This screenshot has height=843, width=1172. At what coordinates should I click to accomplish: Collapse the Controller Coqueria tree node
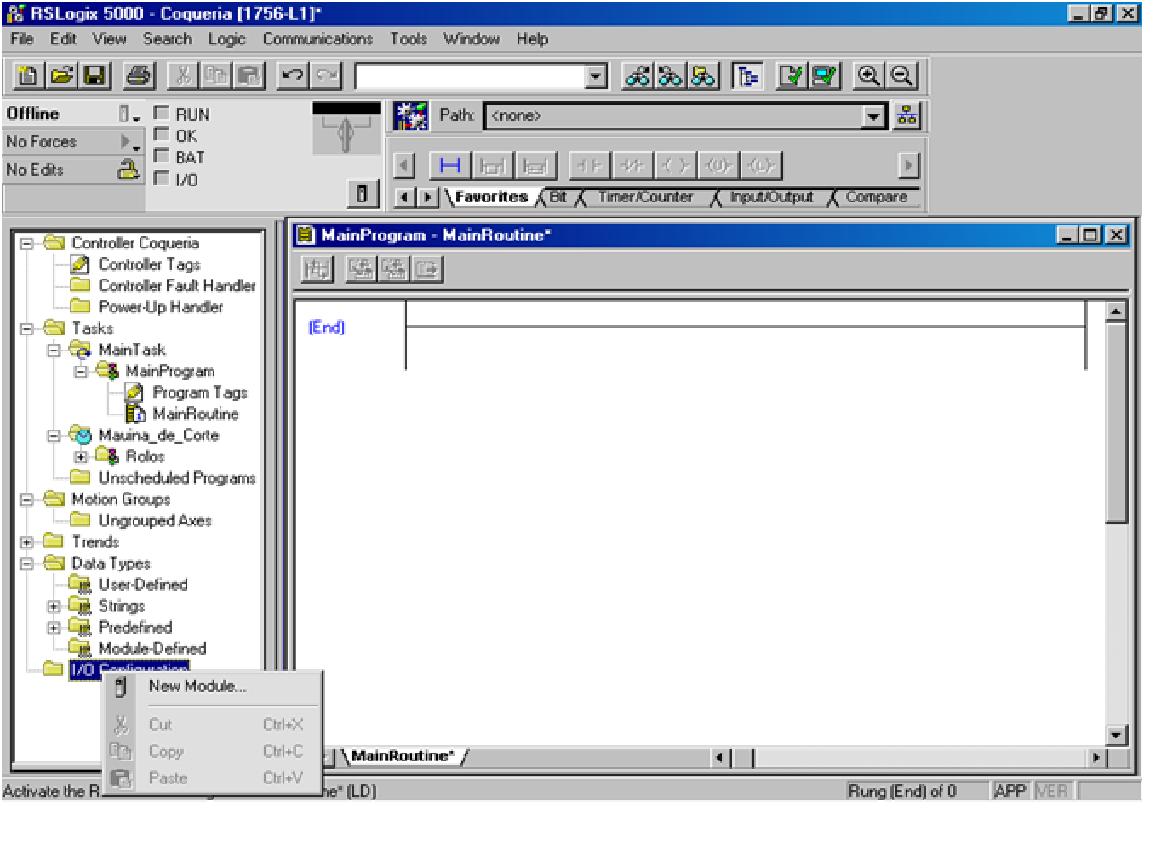coord(27,243)
